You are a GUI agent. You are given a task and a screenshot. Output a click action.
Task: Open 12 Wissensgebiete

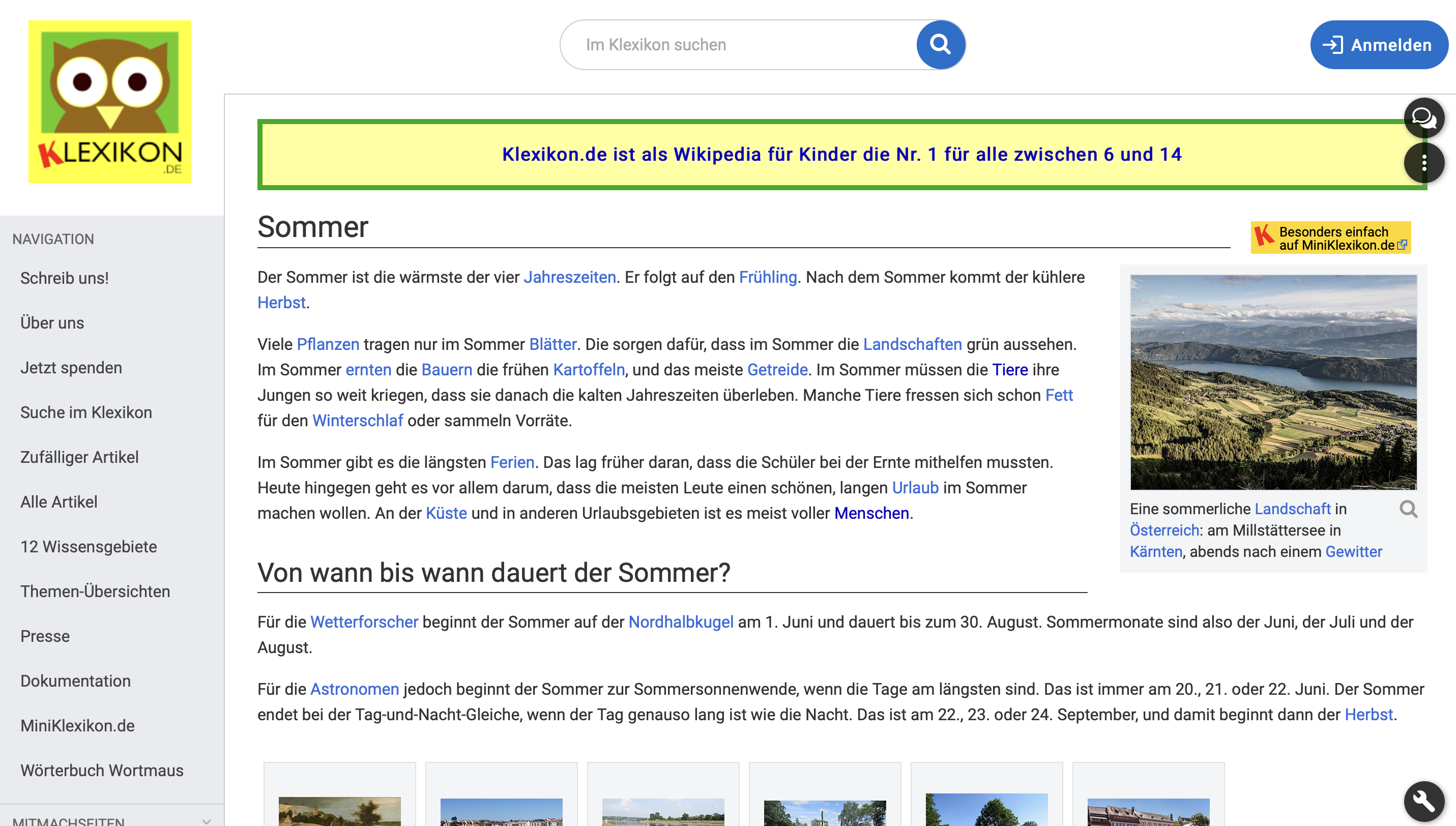(89, 547)
